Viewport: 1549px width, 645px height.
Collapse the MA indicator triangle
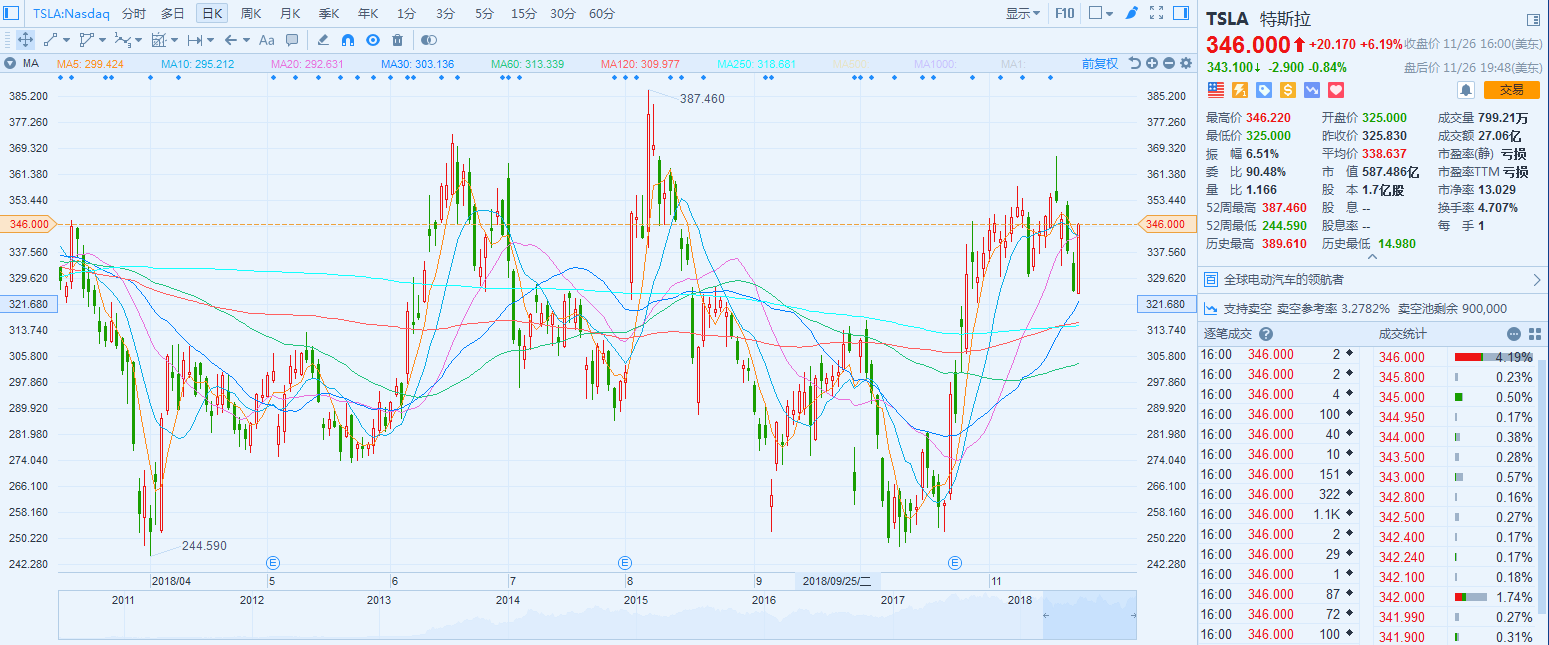(10, 63)
